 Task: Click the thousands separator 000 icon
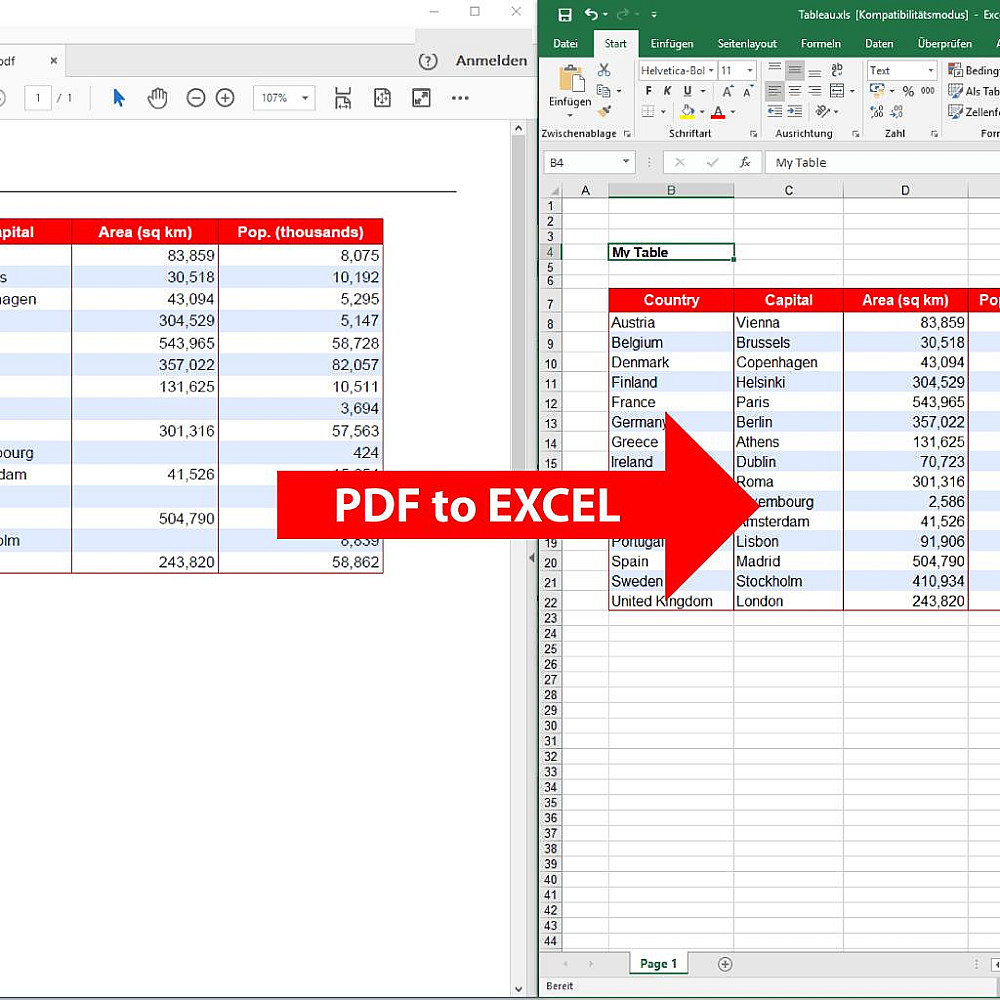928,91
